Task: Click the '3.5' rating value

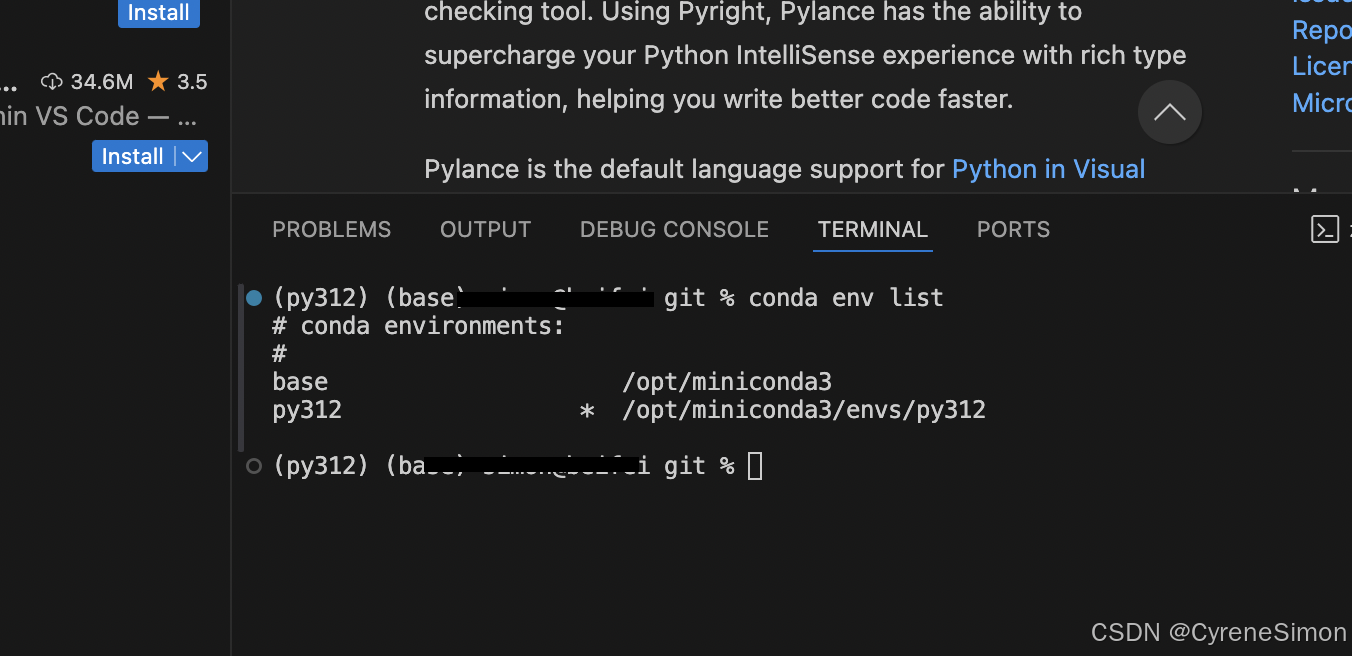Action: click(192, 82)
